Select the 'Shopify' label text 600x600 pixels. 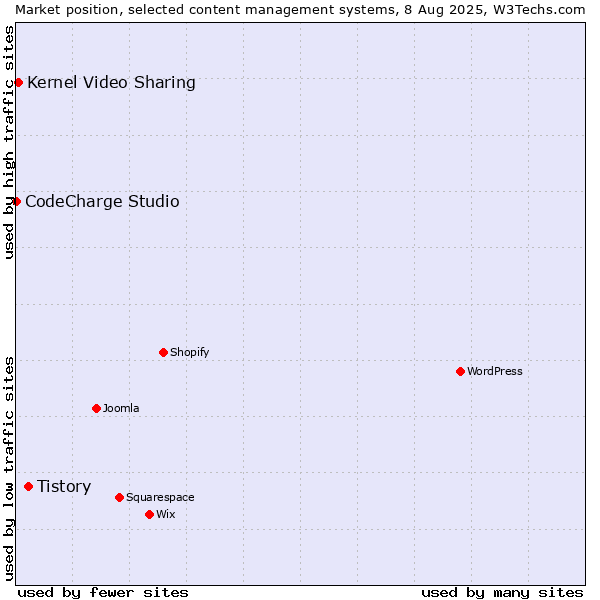tap(190, 352)
